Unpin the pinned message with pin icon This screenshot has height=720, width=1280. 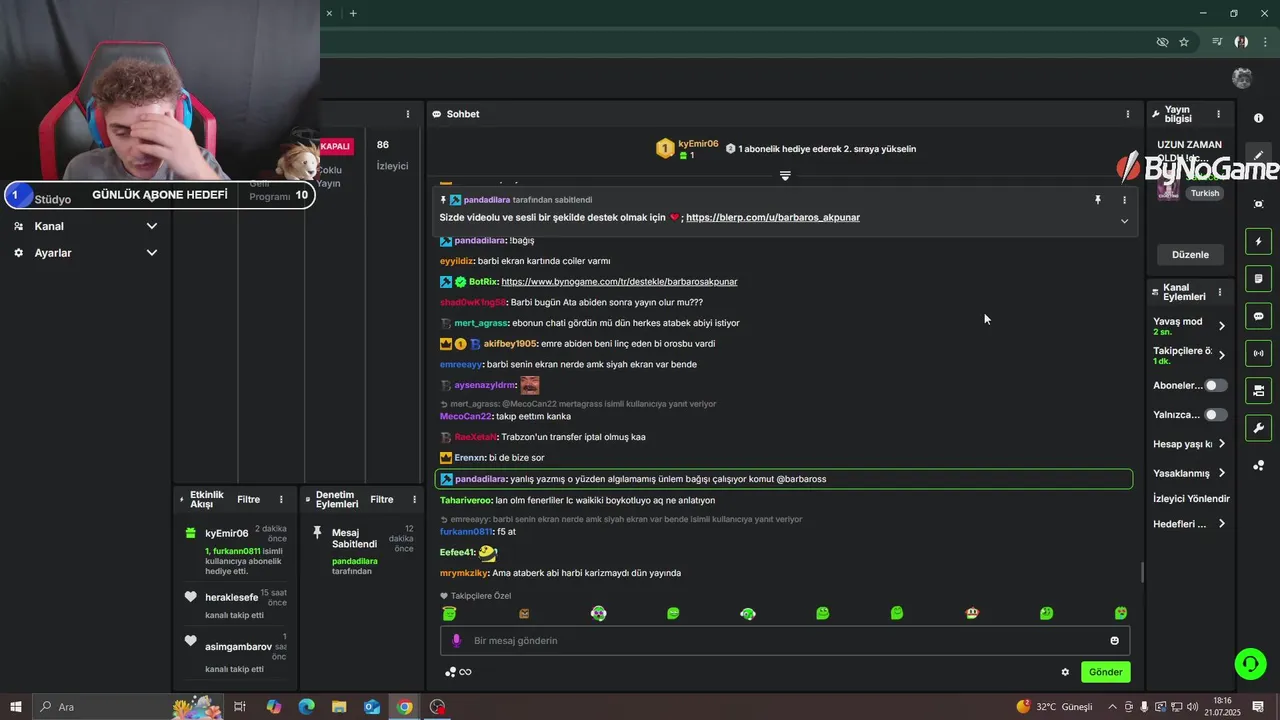(1097, 200)
